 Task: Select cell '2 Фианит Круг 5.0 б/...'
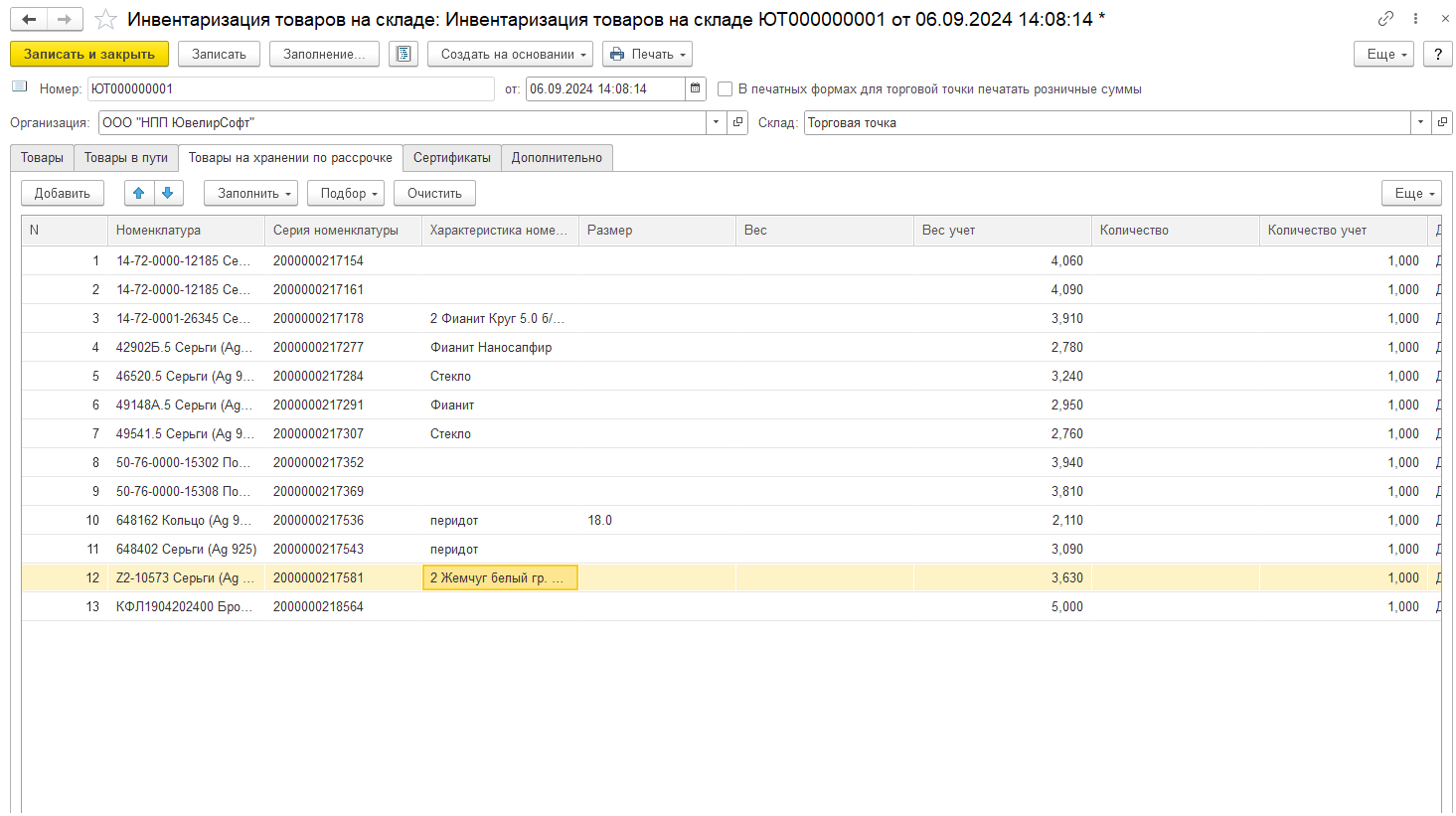[500, 318]
